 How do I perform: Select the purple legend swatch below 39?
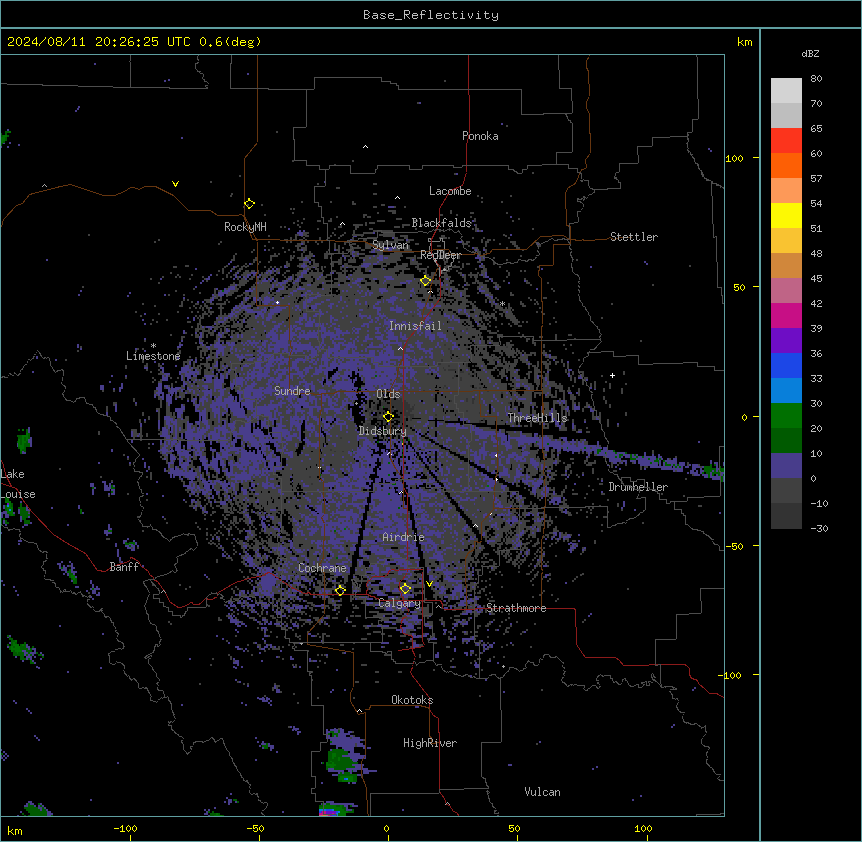coord(786,340)
